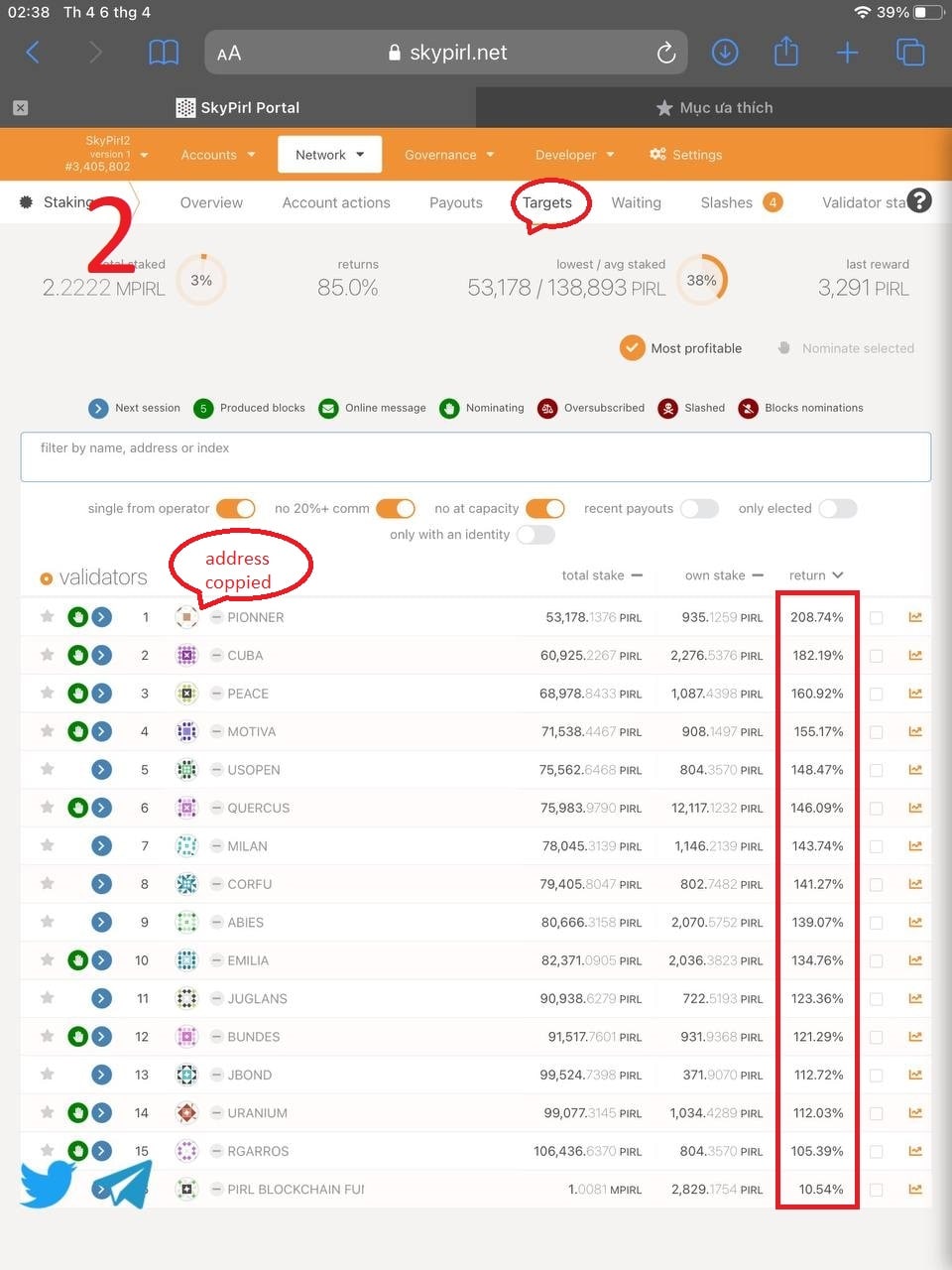The image size is (952, 1270).
Task: Select the MOTIVA validator checkbox
Action: click(876, 732)
